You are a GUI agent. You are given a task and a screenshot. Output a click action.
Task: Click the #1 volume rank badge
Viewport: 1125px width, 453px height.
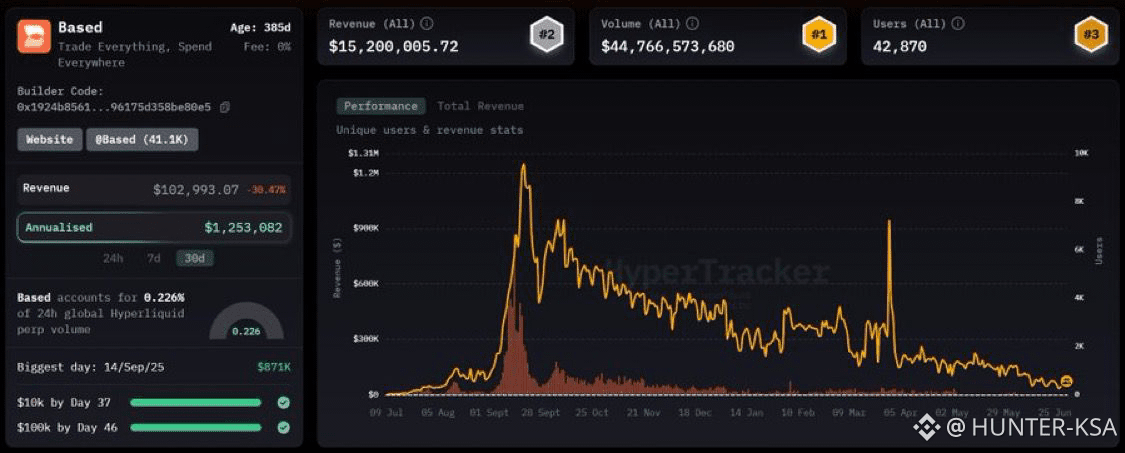[817, 34]
